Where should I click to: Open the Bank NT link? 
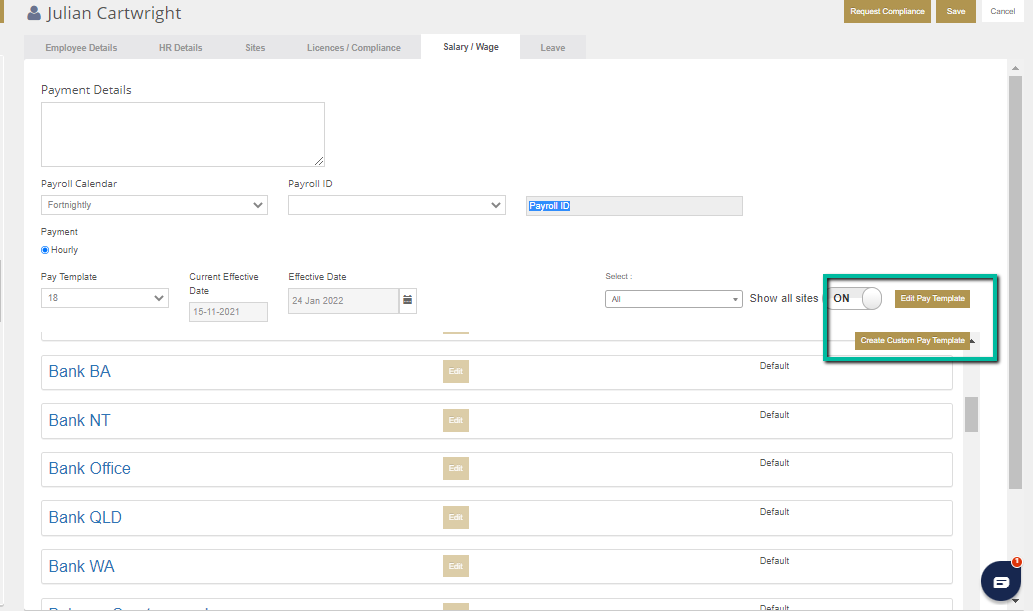coord(80,421)
